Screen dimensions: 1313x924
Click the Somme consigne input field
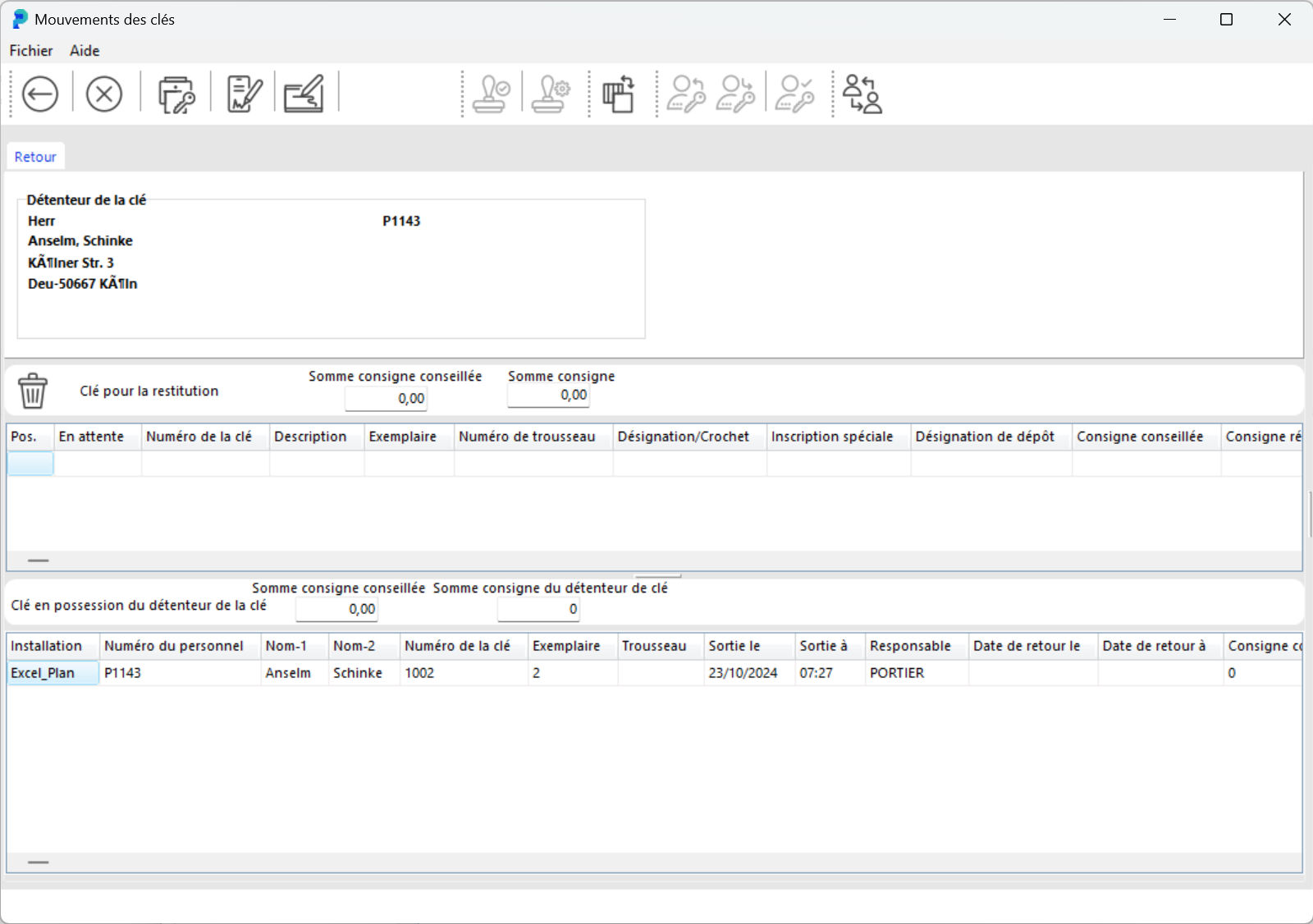coord(548,396)
